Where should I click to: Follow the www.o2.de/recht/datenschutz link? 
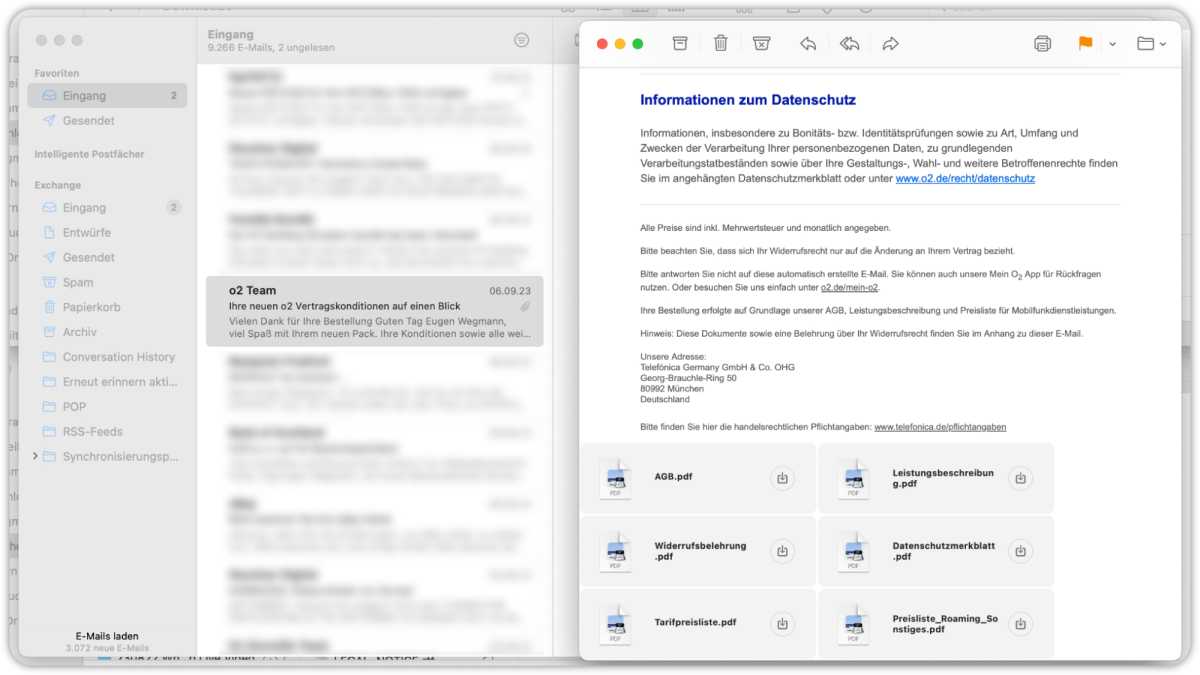pos(965,178)
